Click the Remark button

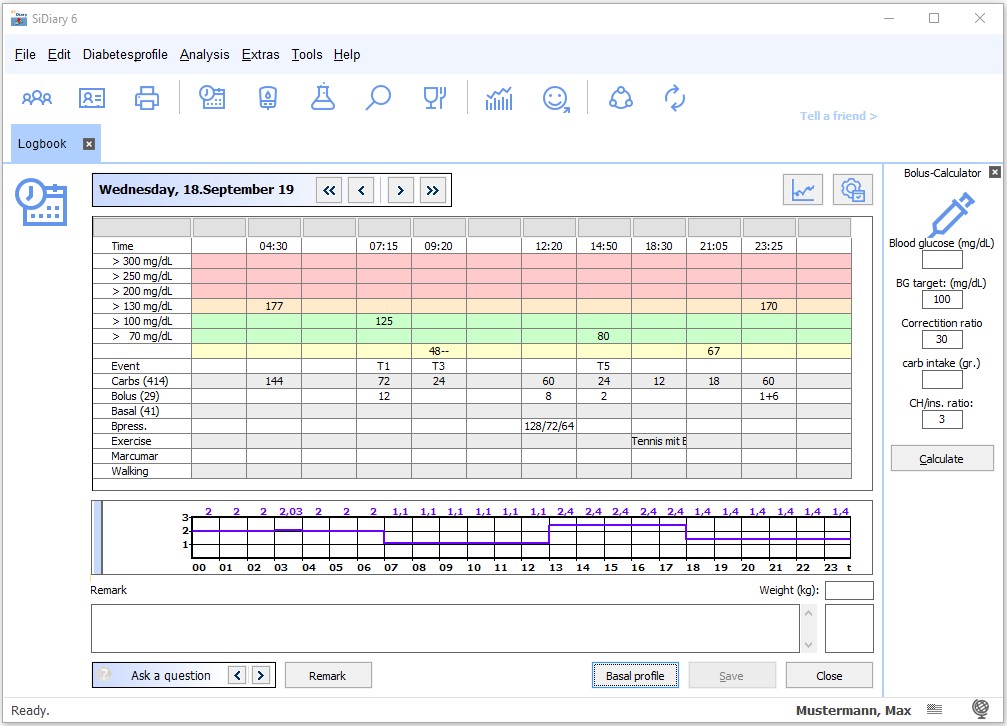[x=328, y=676]
